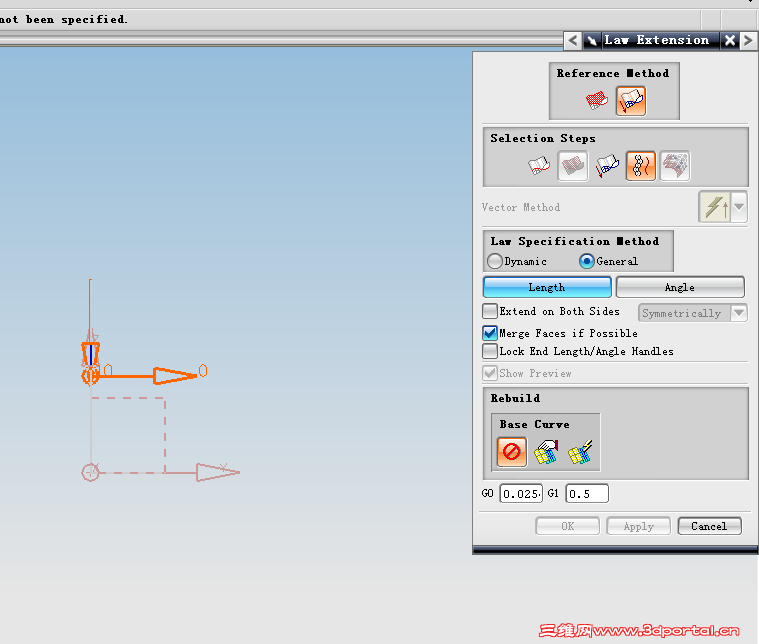Choose the Reference Vector selection step icon
759x644 pixels.
(x=607, y=166)
